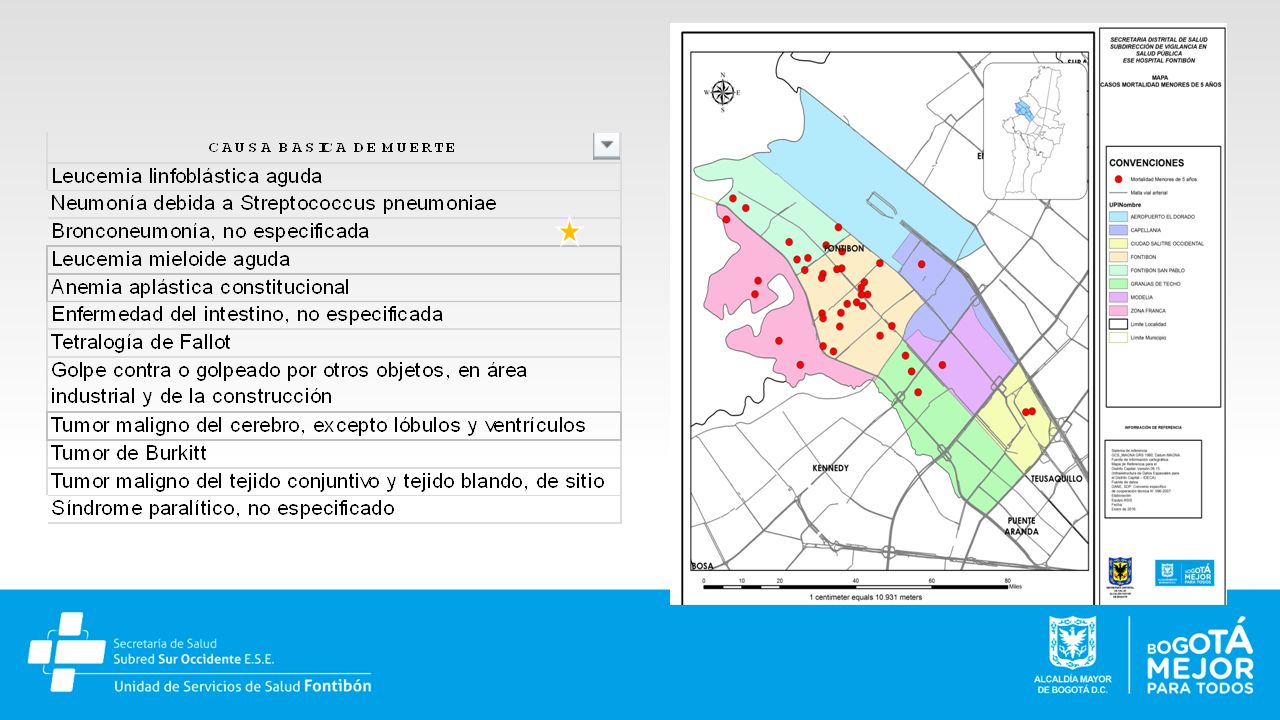This screenshot has height=720, width=1280.
Task: Select the Tumor maligno del cerebro row
Action: pos(334,426)
